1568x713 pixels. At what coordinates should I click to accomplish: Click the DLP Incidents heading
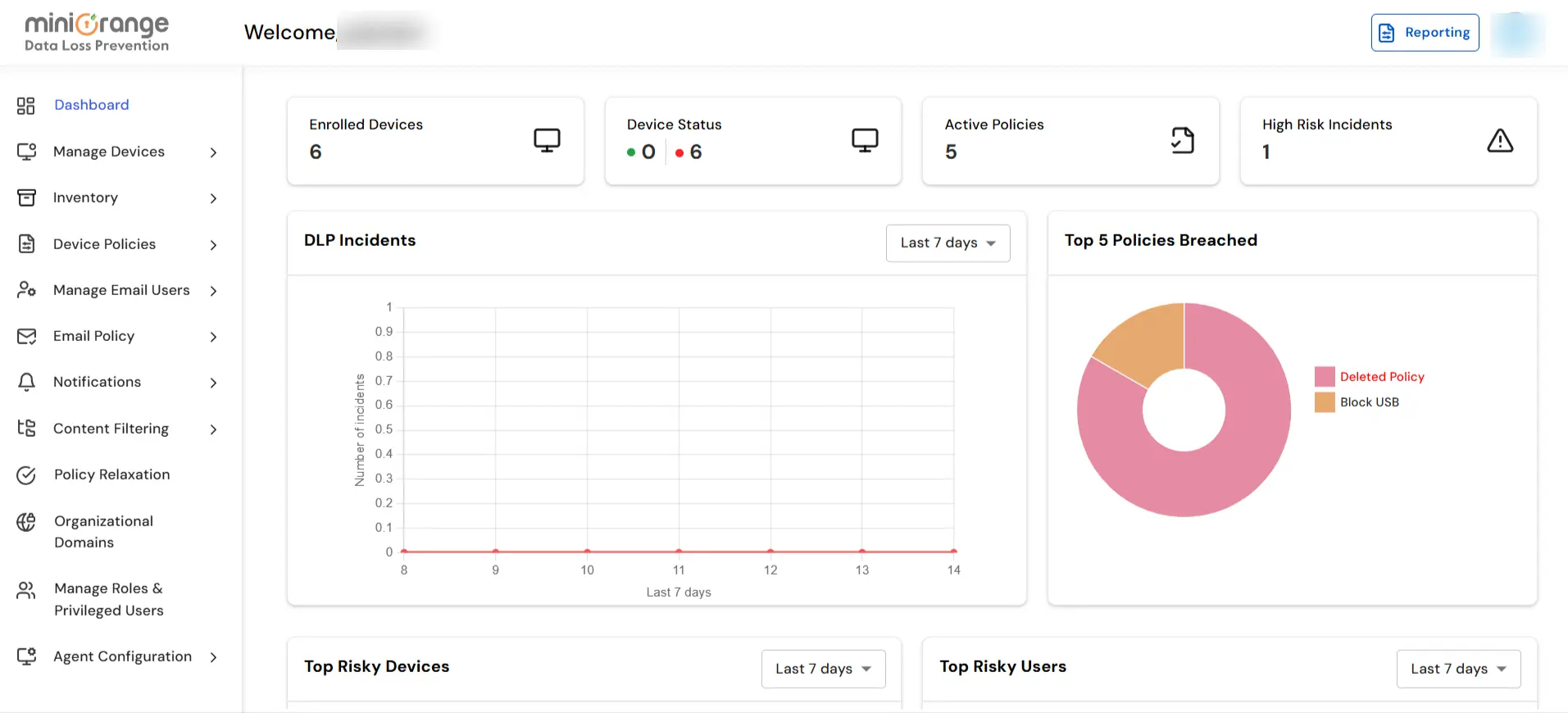[360, 240]
